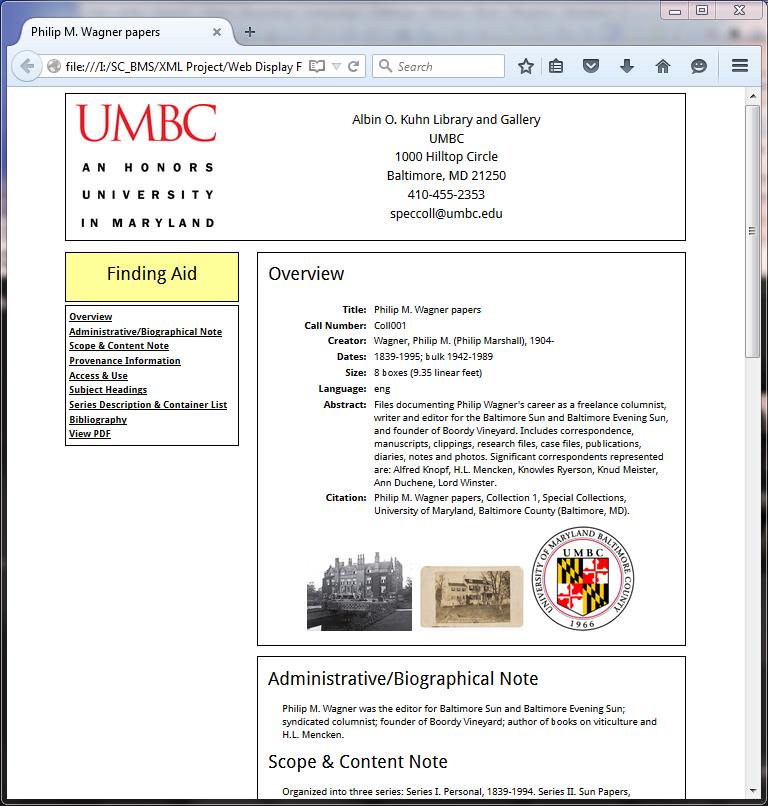Click dates value 1839-1995; bulk 1942-1989
This screenshot has height=806, width=768.
coord(433,357)
